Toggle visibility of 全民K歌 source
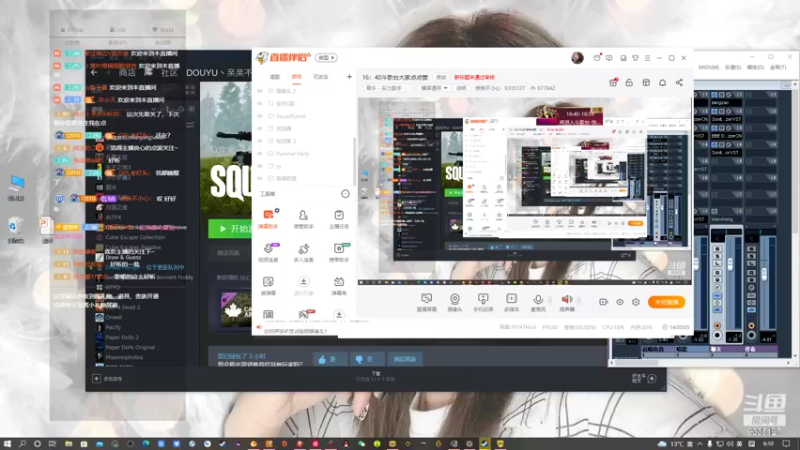Viewport: 800px width, 450px height. [260, 104]
